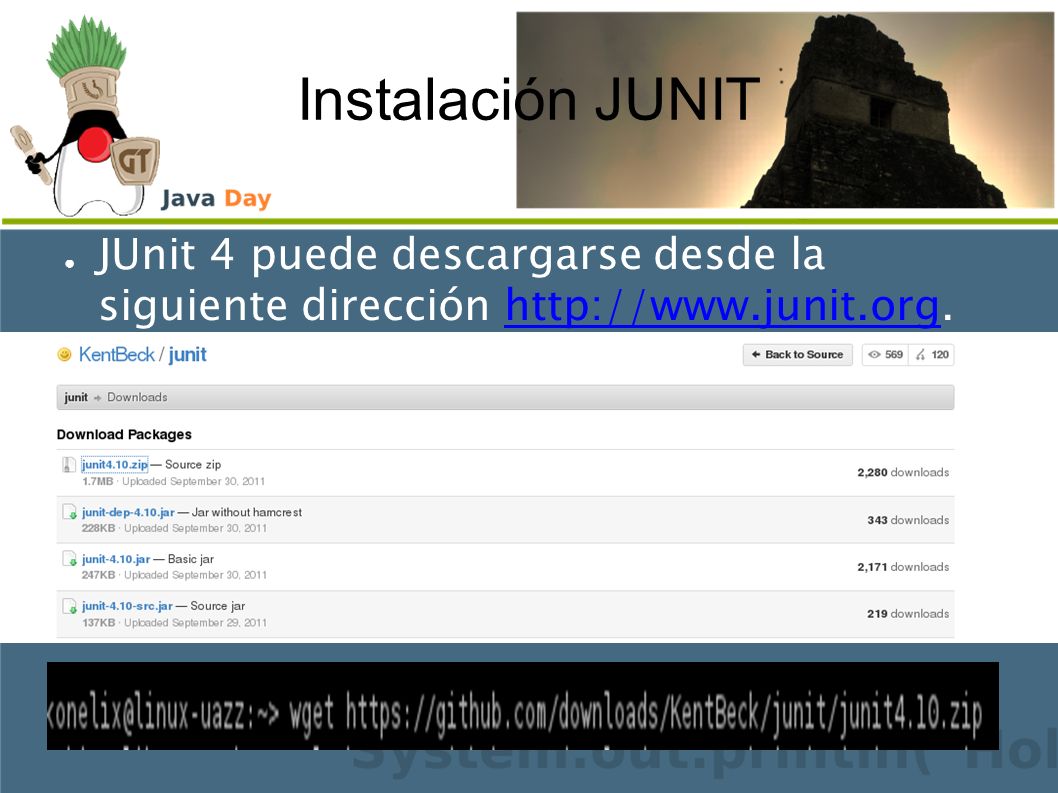Screen dimensions: 1058x793
Task: Click the file icon beside junit-4.10.jar
Action: 69,559
